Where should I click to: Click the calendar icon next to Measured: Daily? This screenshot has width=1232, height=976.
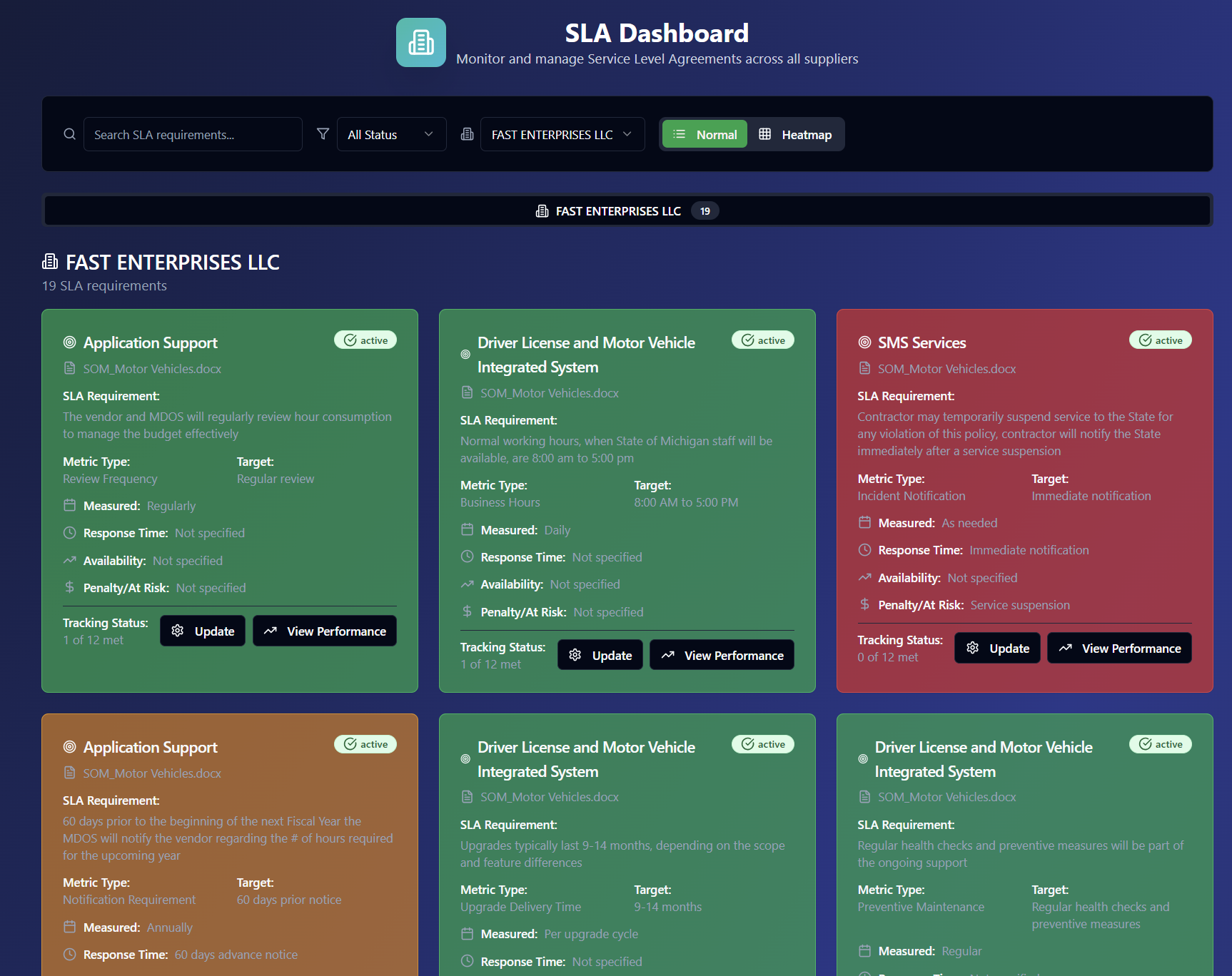tap(468, 529)
